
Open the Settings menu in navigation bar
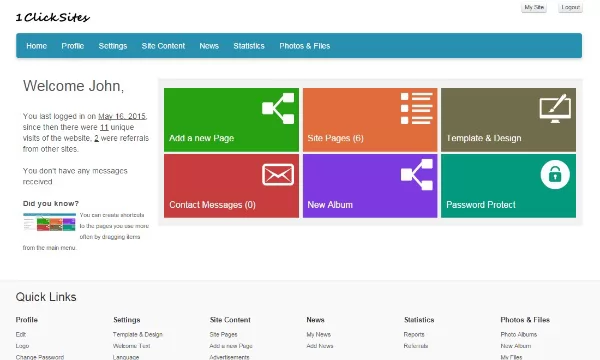tap(113, 46)
